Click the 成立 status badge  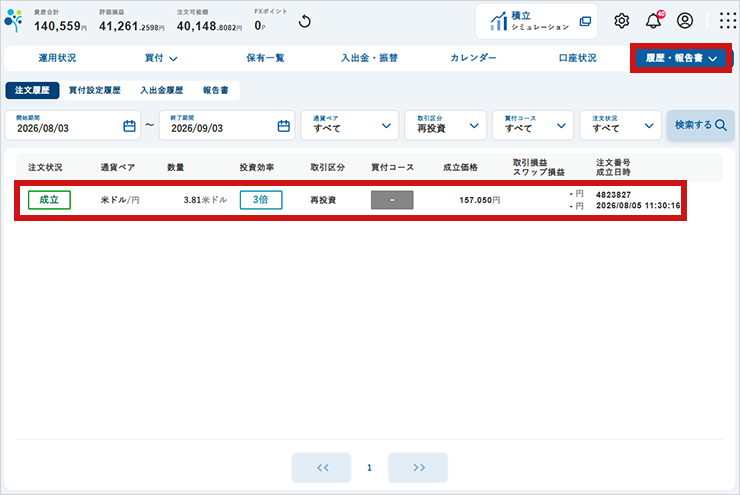coord(49,200)
